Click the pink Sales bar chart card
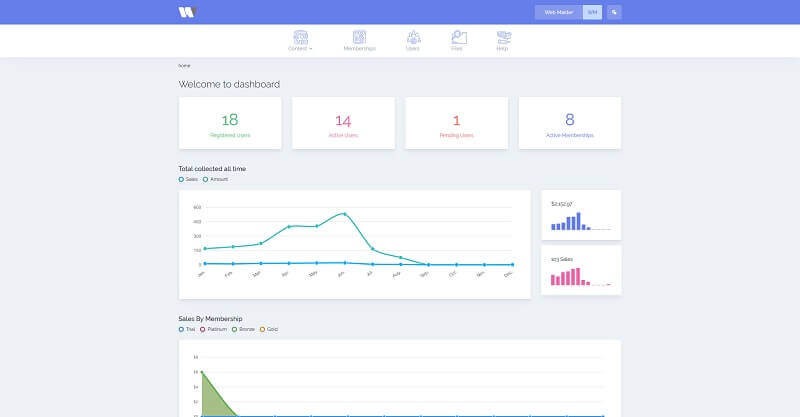 (581, 270)
